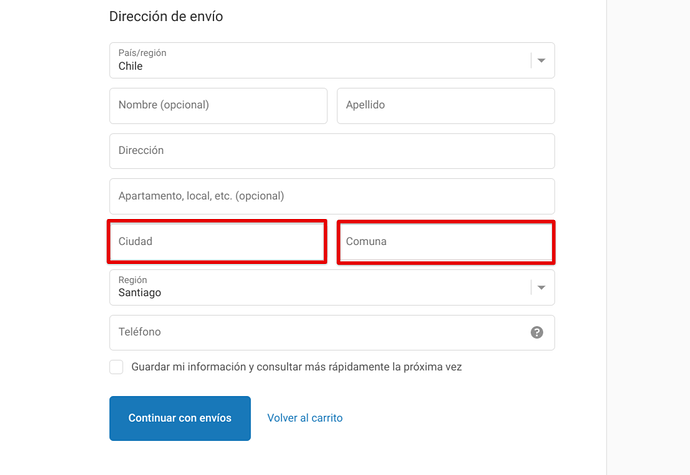This screenshot has width=690, height=475.
Task: Click the selected Santiago region value
Action: [140, 294]
